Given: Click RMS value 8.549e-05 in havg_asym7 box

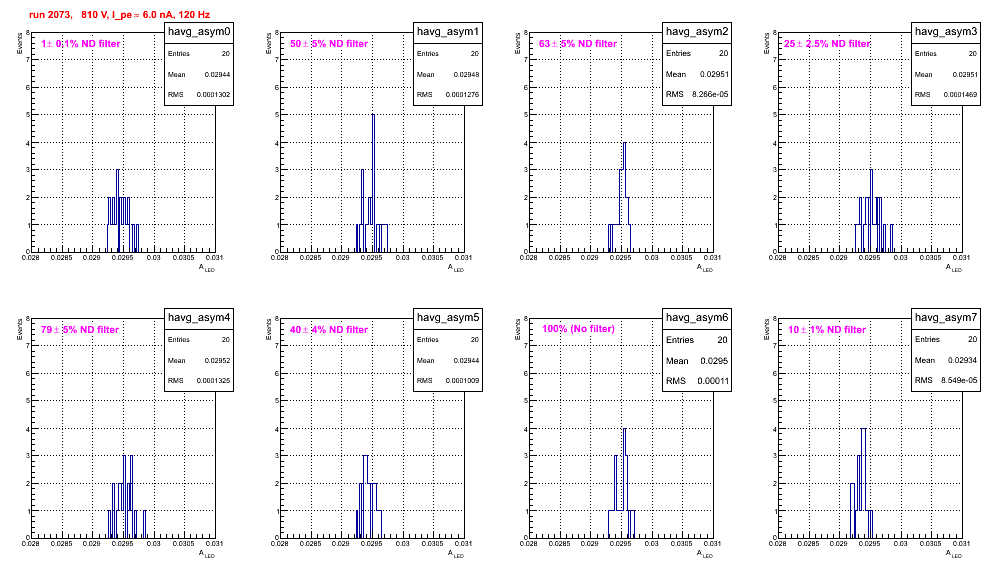Looking at the screenshot, I should [x=959, y=381].
